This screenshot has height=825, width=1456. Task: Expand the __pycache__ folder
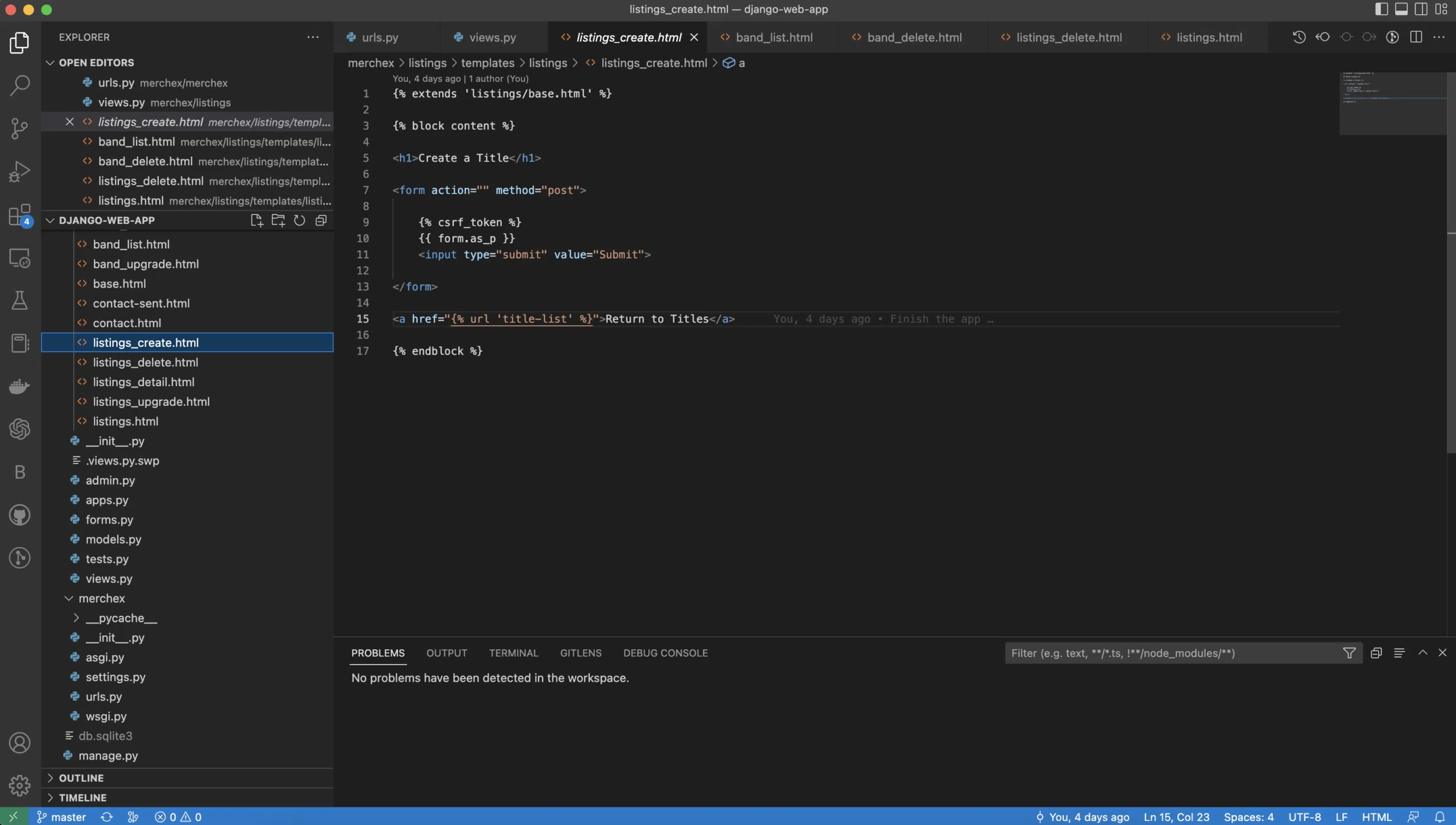(187, 619)
